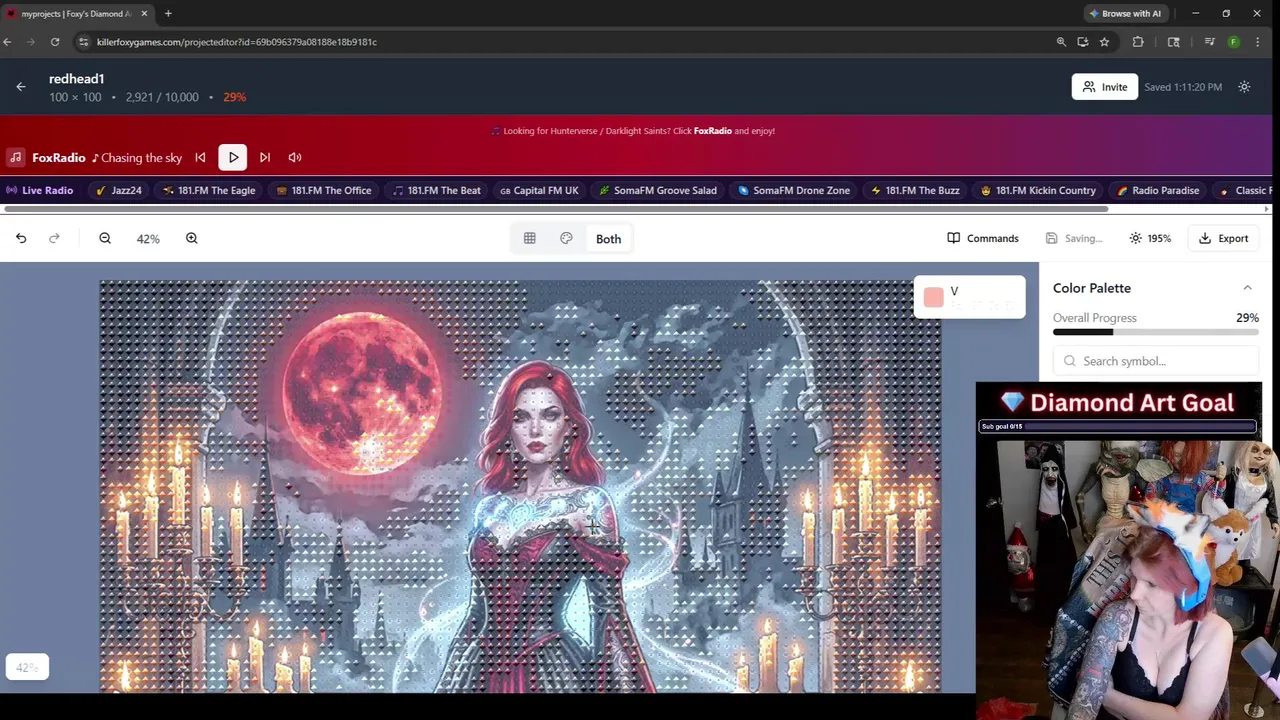This screenshot has height=720, width=1280.
Task: Close the myprojects browser tab
Action: (x=144, y=13)
